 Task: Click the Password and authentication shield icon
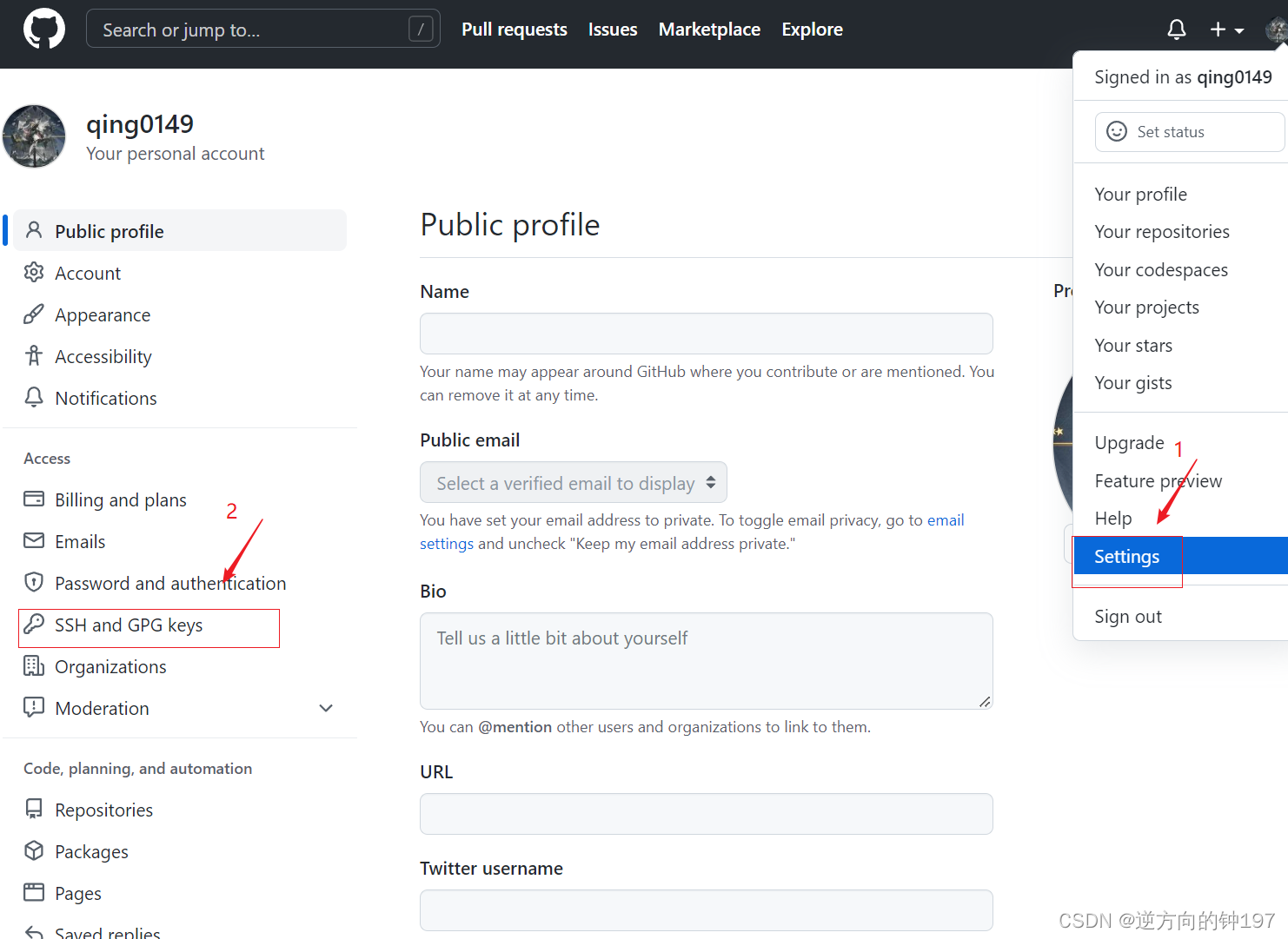tap(34, 583)
